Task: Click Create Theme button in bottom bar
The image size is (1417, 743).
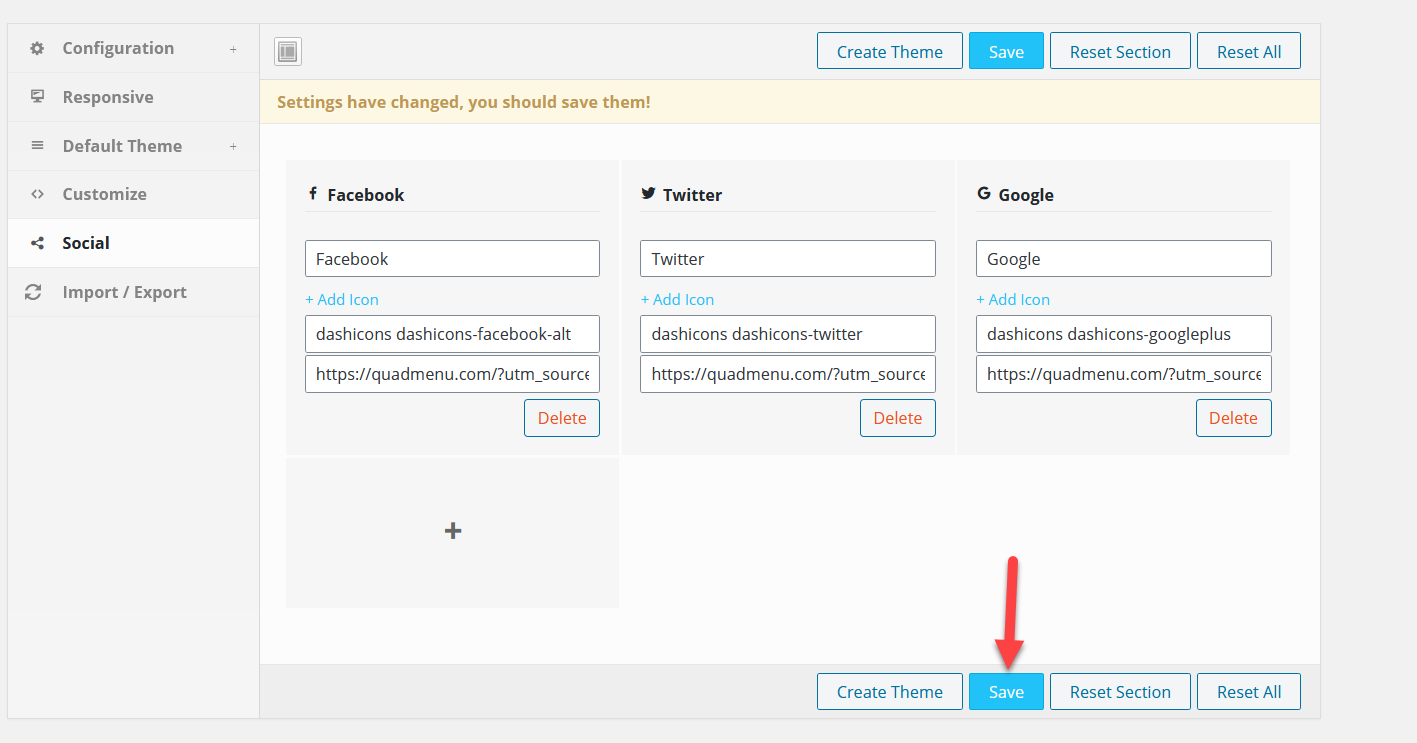Action: click(890, 691)
